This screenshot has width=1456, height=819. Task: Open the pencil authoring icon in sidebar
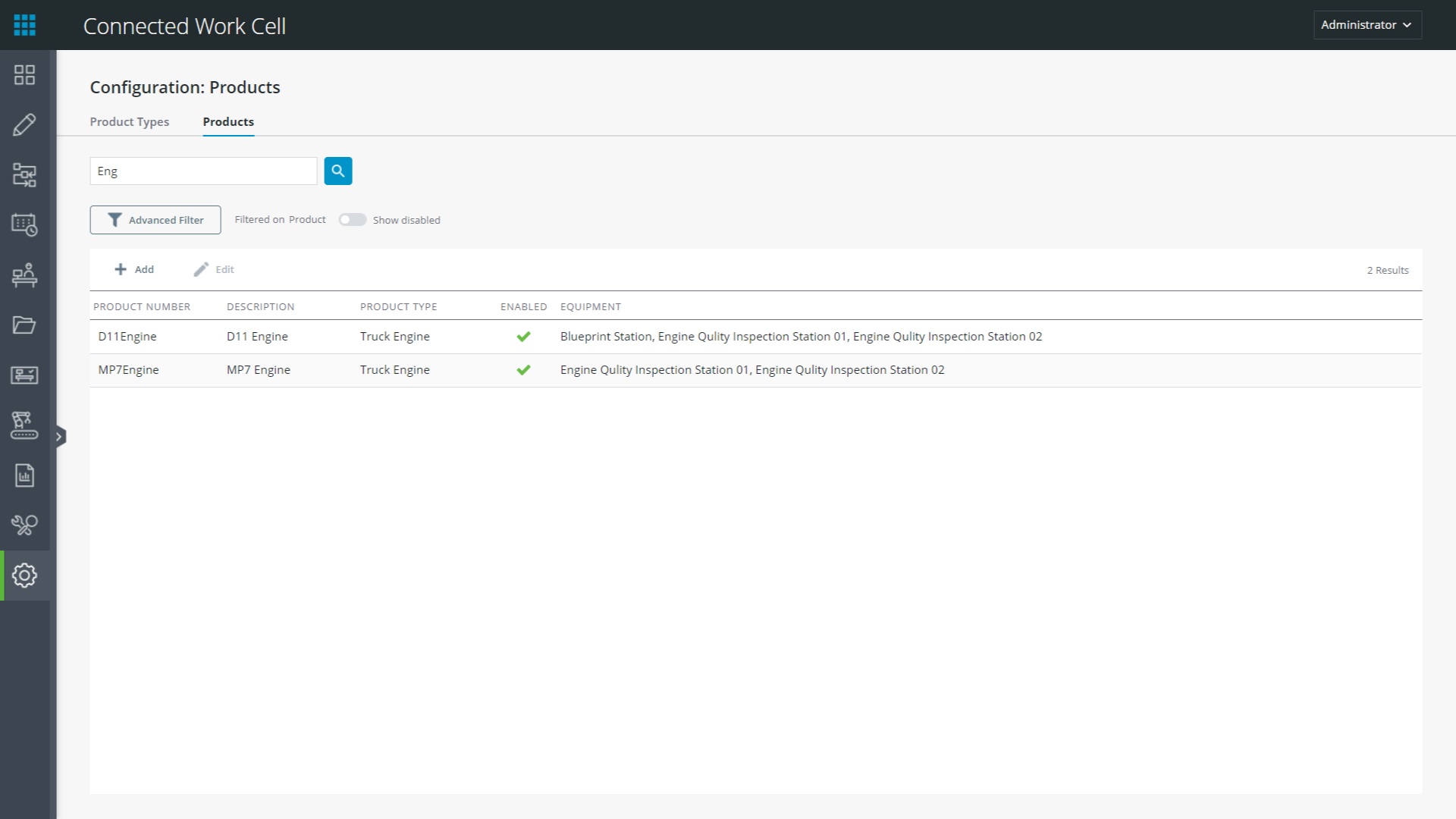click(24, 124)
